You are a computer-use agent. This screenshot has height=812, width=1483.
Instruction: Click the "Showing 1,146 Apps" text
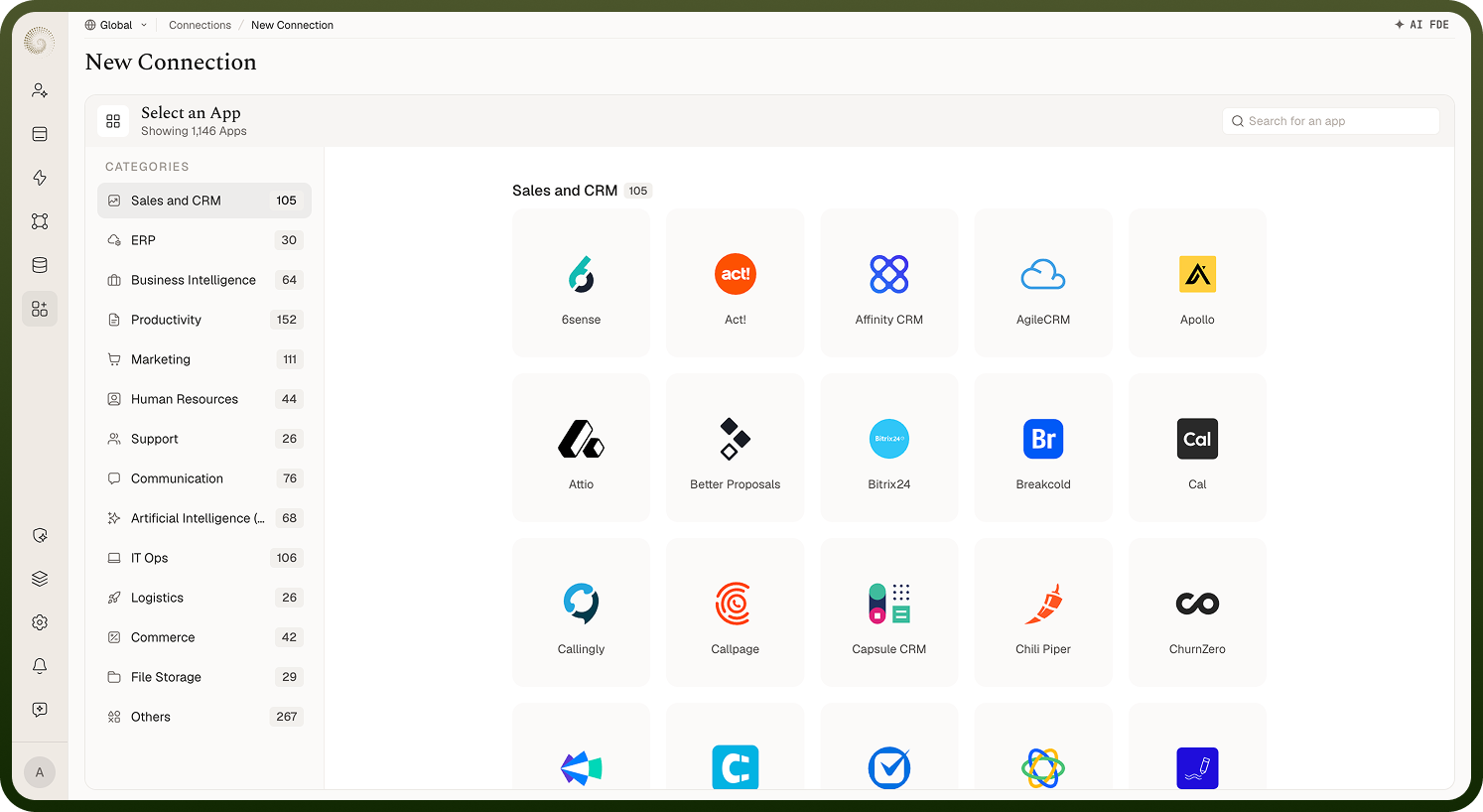pyautogui.click(x=194, y=131)
